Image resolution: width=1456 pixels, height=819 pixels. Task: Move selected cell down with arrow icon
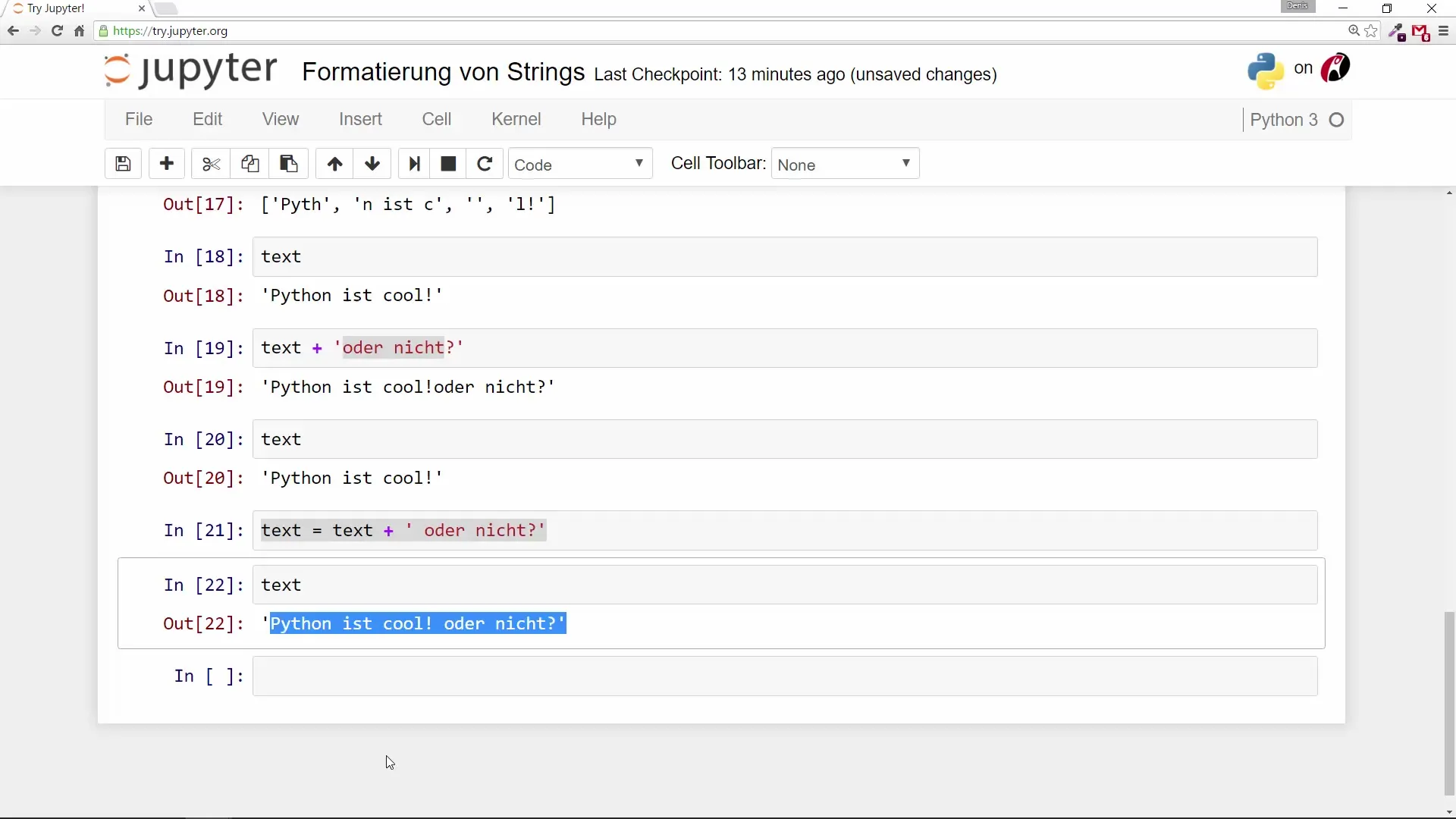372,164
